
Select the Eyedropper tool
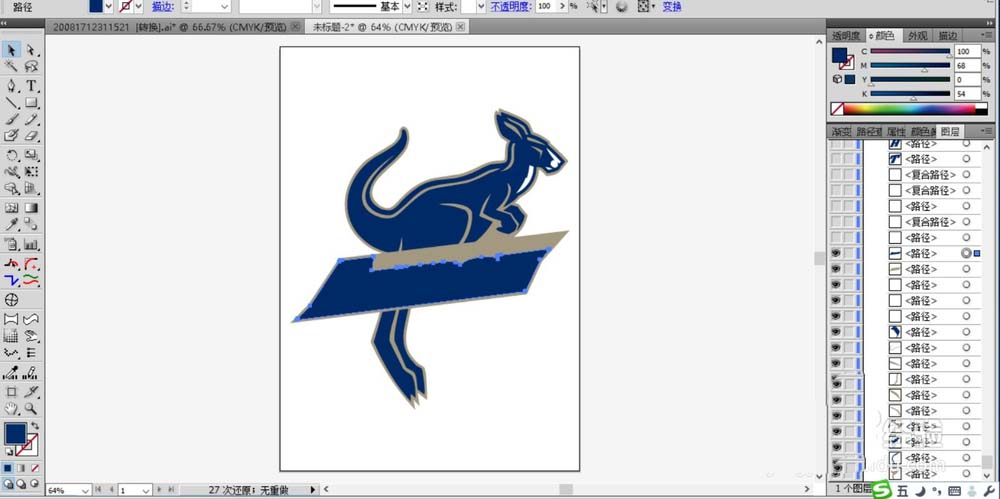click(x=11, y=225)
